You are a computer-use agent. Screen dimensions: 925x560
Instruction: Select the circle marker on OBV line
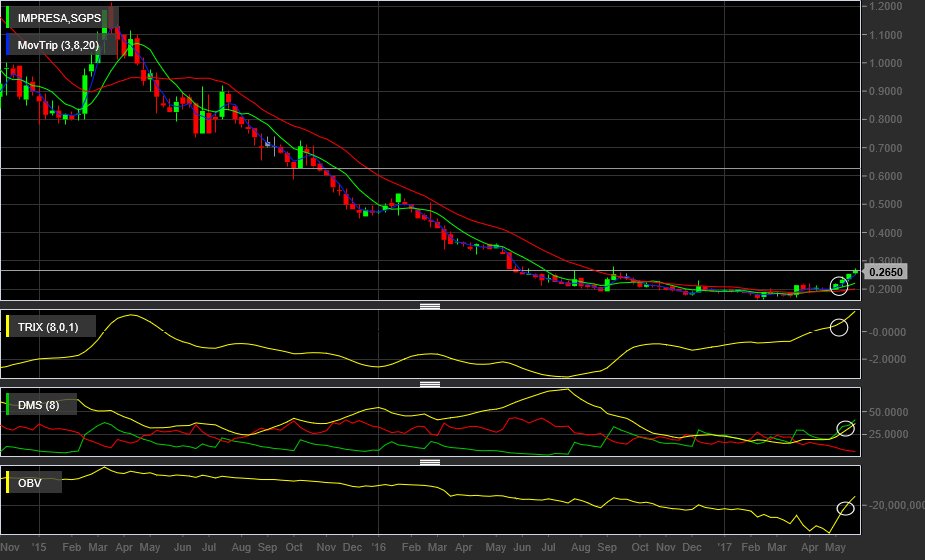(x=845, y=508)
